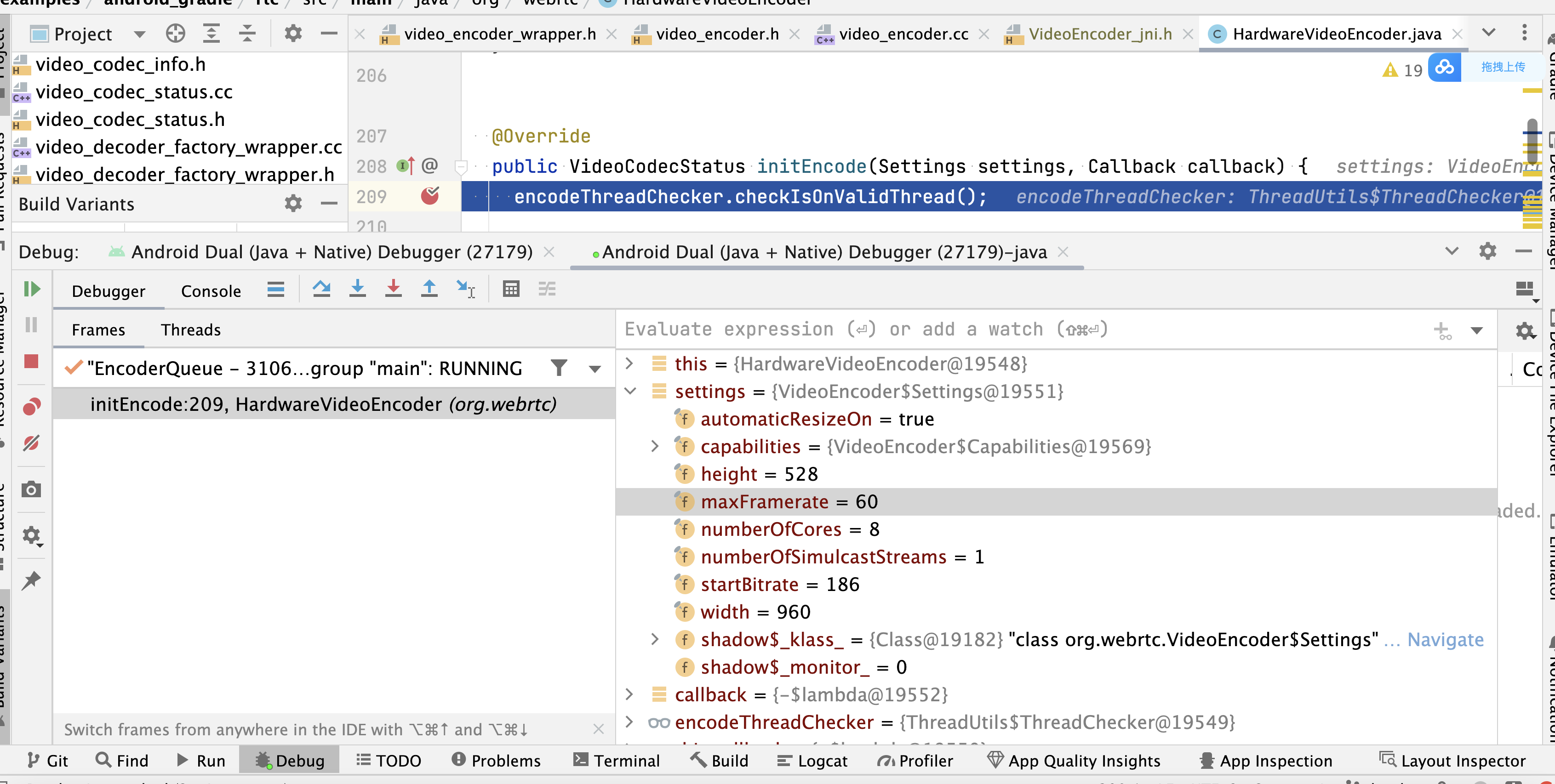Screen dimensions: 1555x784
Task: Toggle Mute Breakpoints icon
Action: [x=31, y=443]
